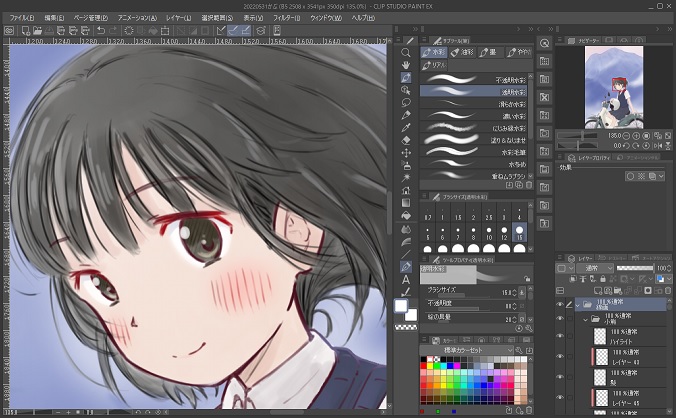The height and width of the screenshot is (418, 676).
Task: Collapse the 小物 folder
Action: [585, 319]
